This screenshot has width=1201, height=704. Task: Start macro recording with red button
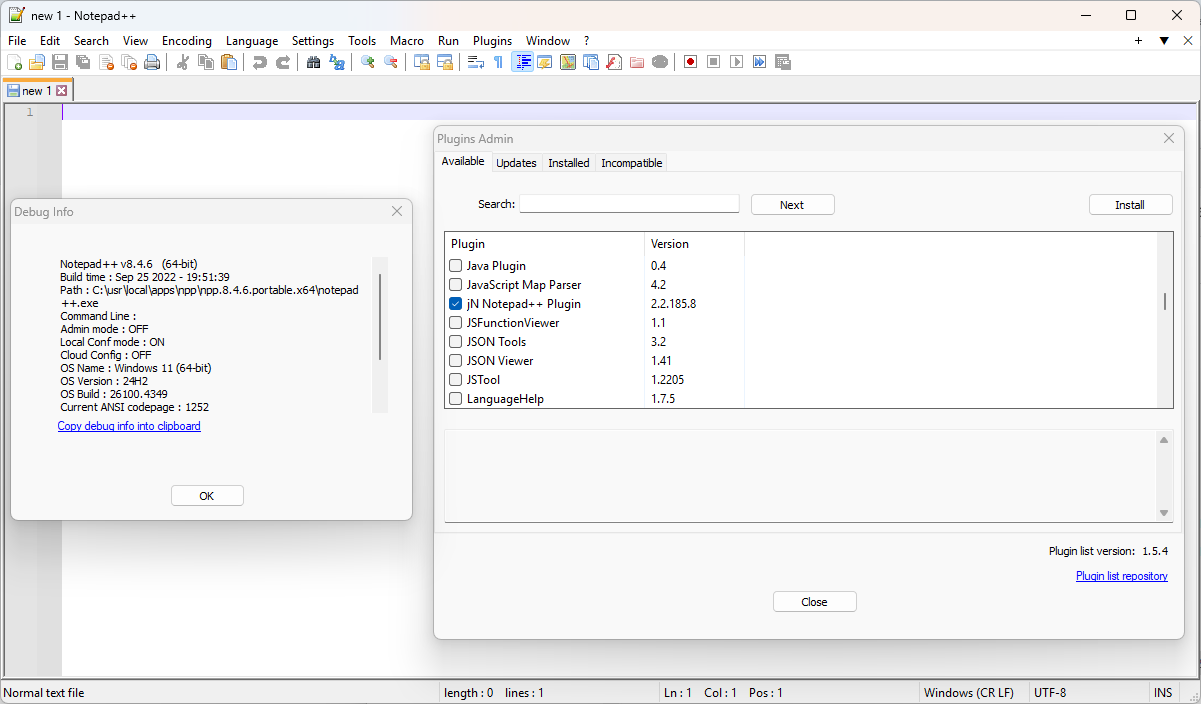tap(691, 62)
